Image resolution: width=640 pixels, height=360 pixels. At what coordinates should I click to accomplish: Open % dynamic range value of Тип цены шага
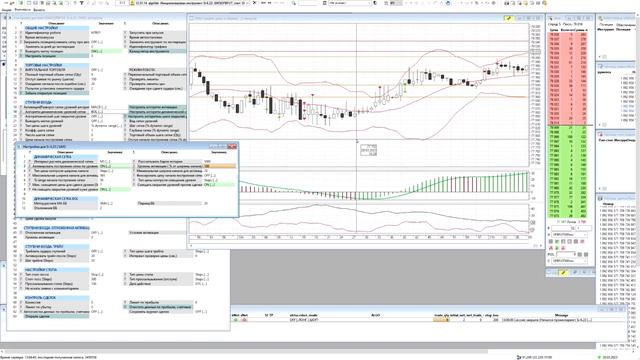point(106,126)
